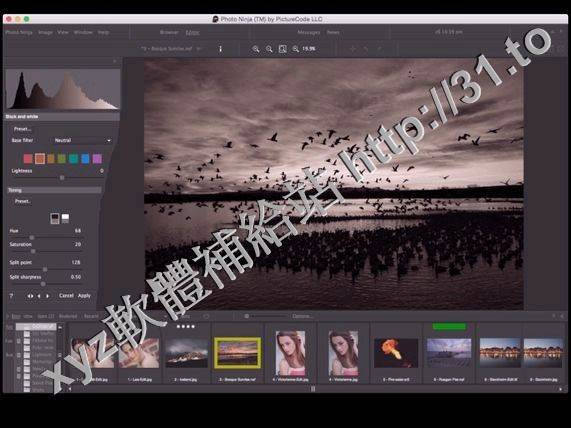Select the 8 - Stockholm.jpg thumbnail
571x428 pixels.
(x=543, y=354)
